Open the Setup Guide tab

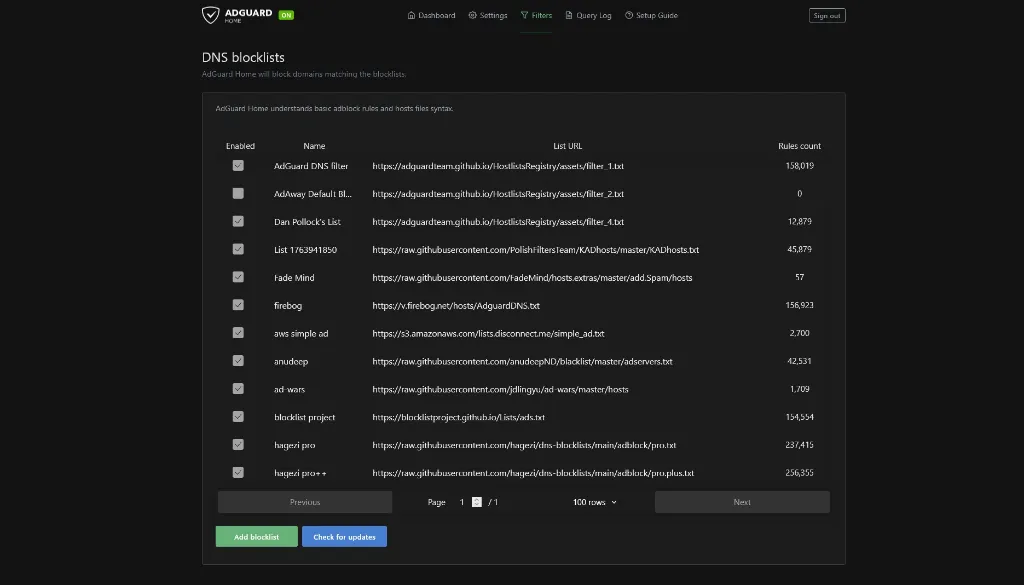[x=651, y=15]
